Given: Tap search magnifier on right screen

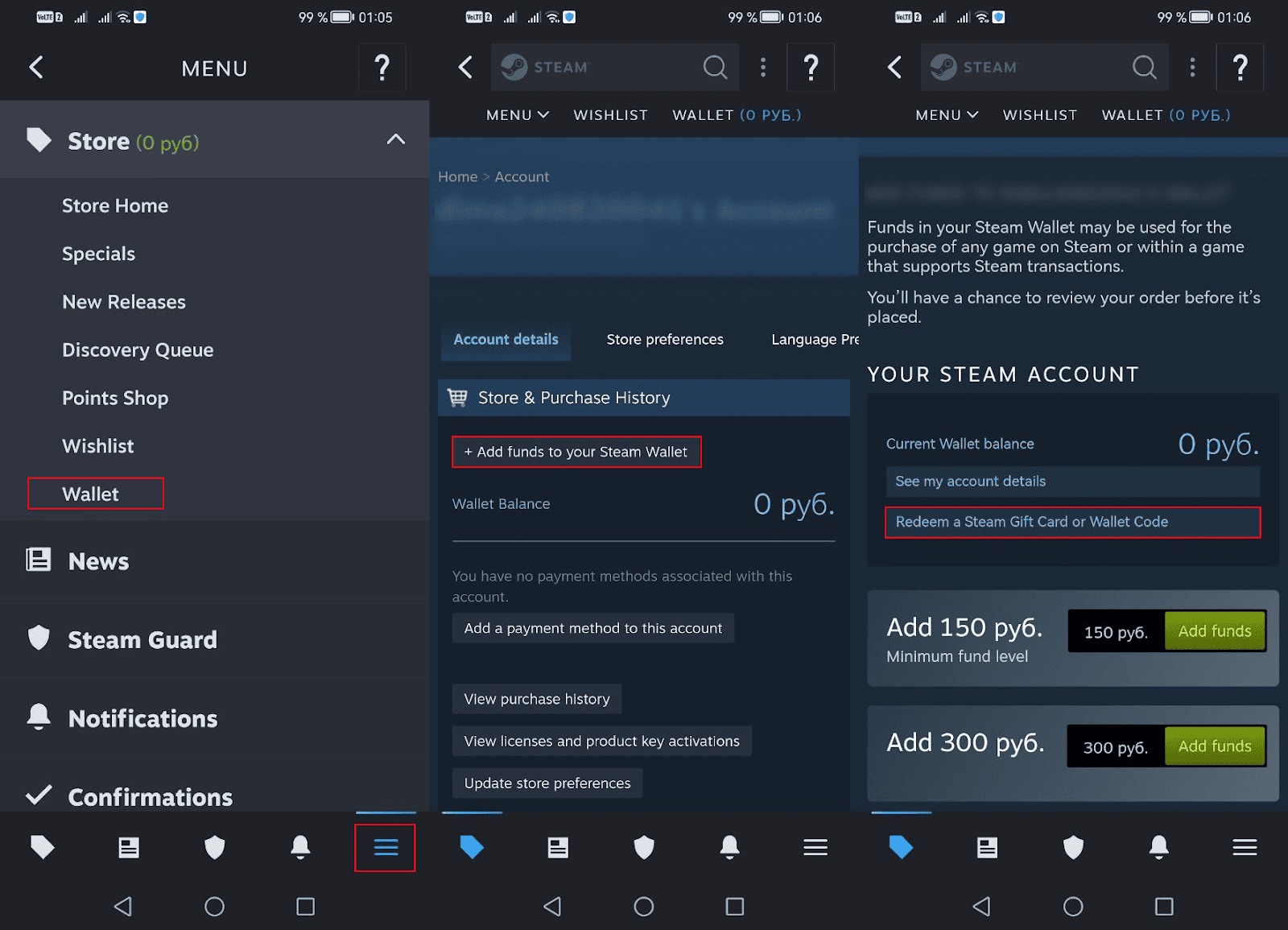Looking at the screenshot, I should [x=1144, y=67].
